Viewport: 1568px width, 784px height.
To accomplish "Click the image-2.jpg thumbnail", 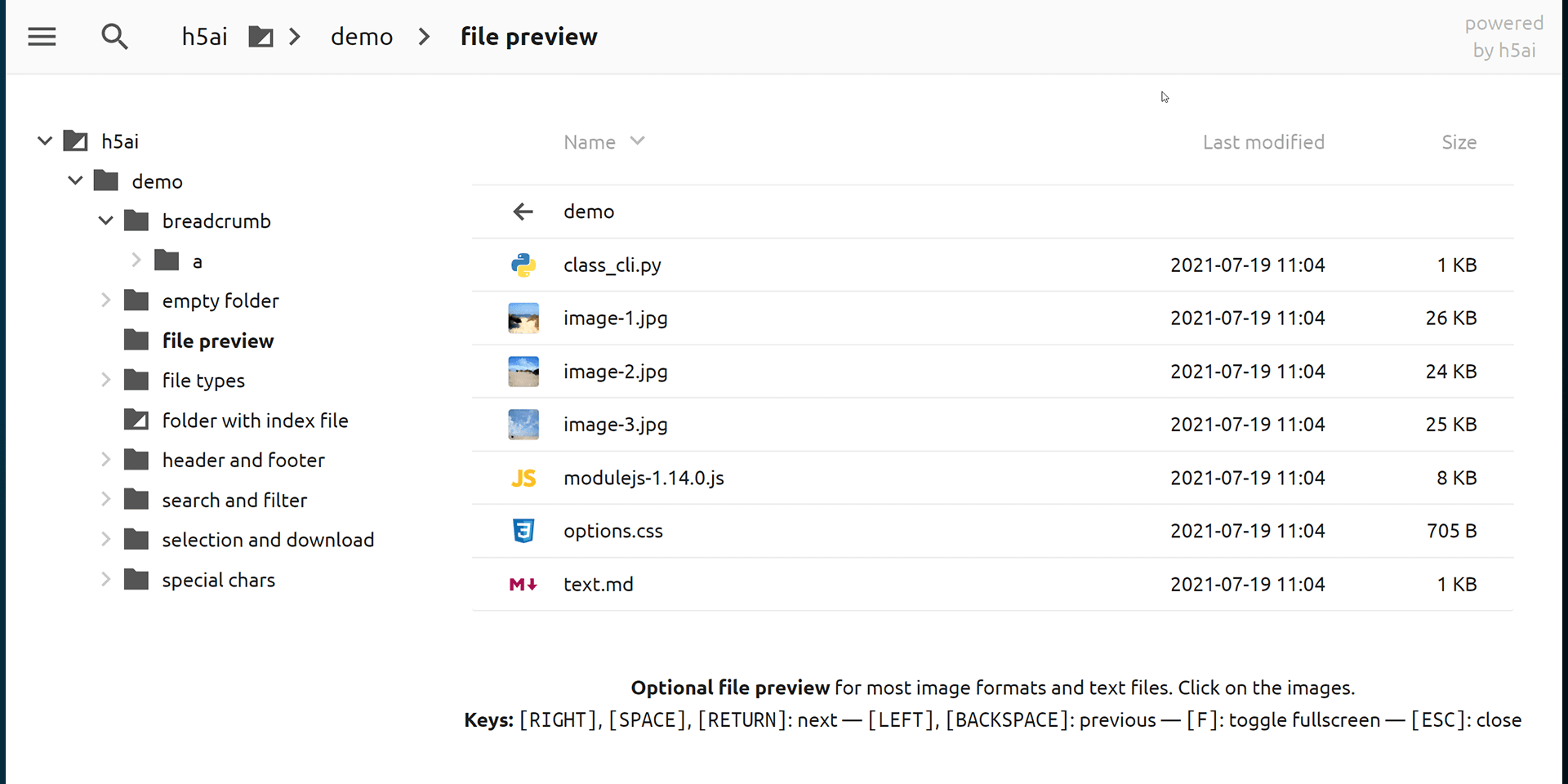I will pyautogui.click(x=523, y=372).
